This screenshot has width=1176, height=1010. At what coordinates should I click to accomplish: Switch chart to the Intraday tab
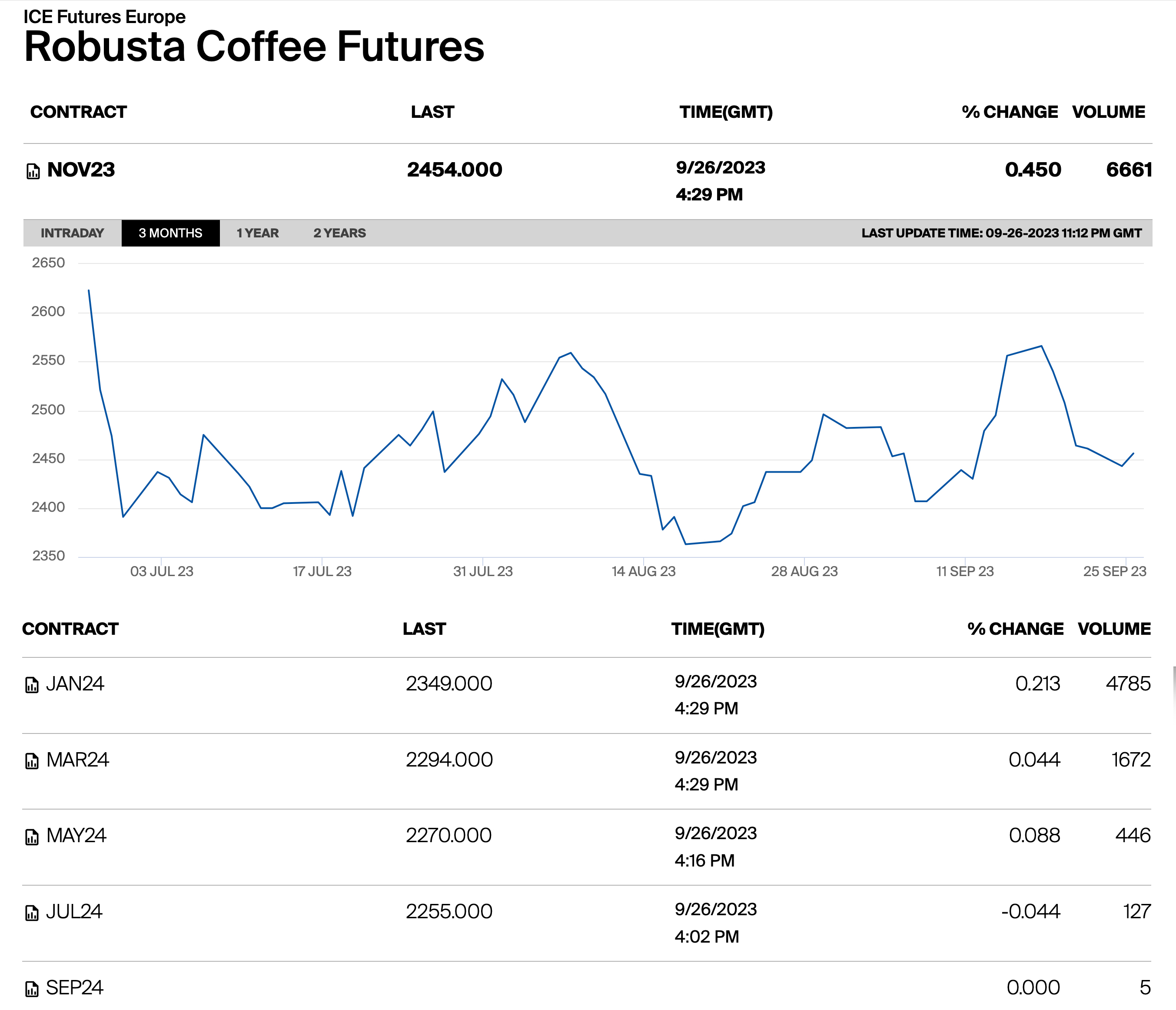point(72,233)
